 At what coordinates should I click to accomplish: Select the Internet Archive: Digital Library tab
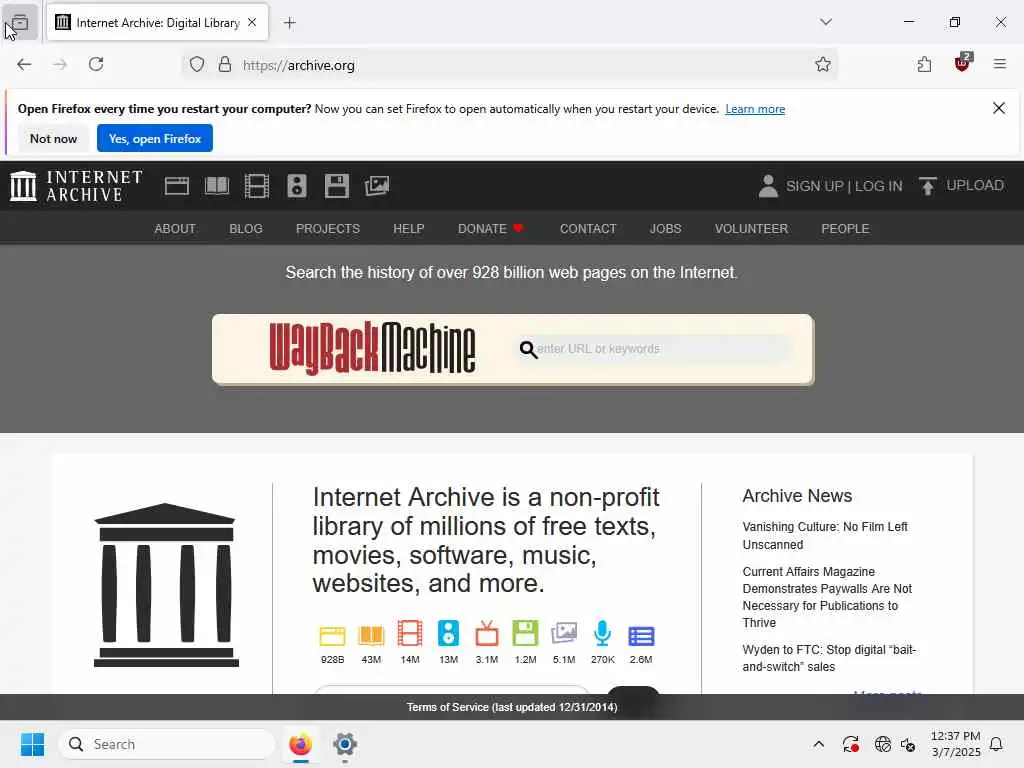point(157,23)
